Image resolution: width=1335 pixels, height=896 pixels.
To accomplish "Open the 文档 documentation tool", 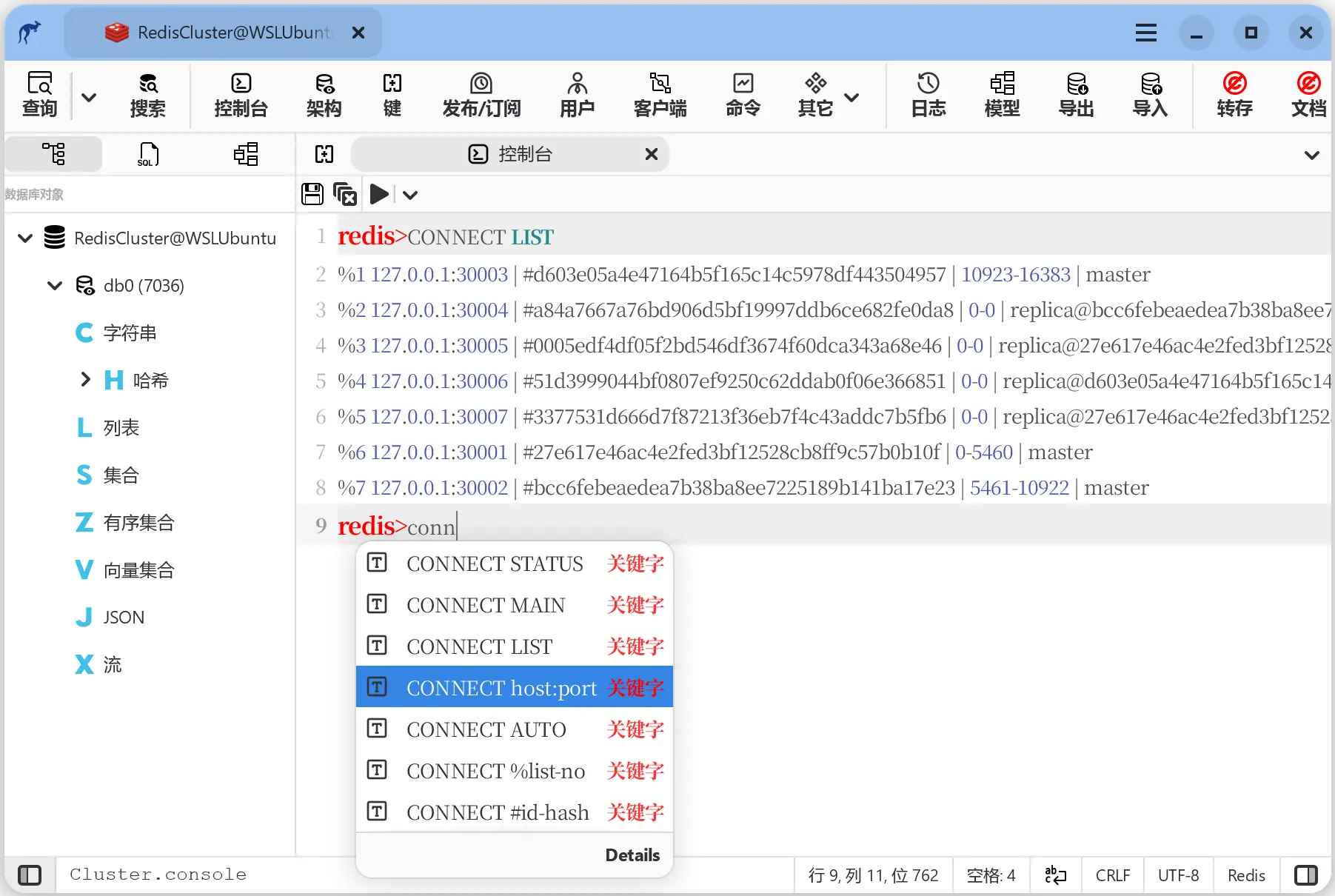I will 1309,95.
